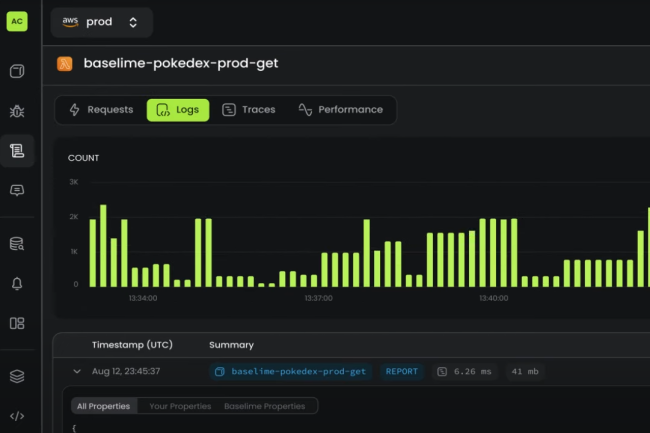This screenshot has height=433, width=650.
Task: Open the dashboards layout icon
Action: 17,323
